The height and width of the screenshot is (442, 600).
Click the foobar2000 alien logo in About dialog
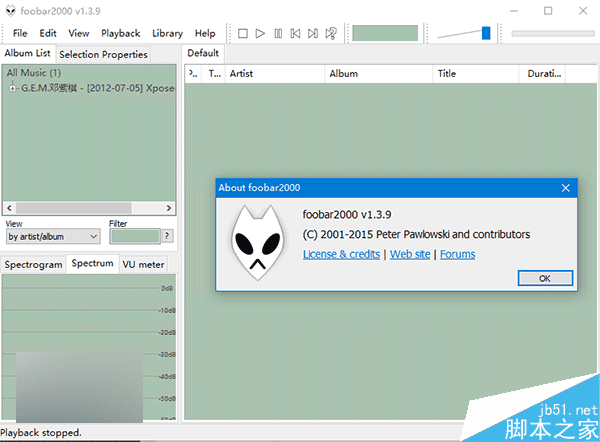click(x=258, y=243)
